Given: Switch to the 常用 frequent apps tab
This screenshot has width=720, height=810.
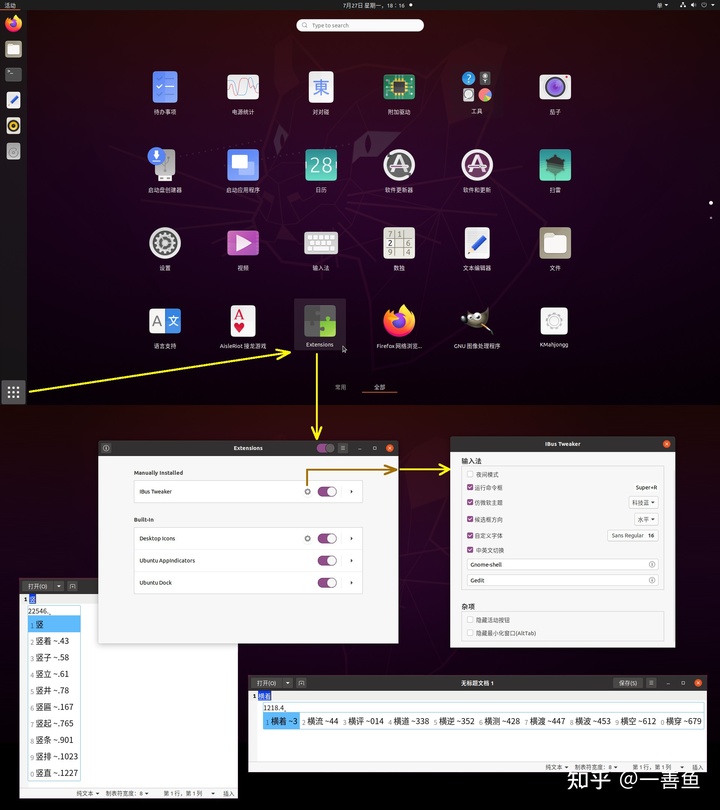Looking at the screenshot, I should click(x=340, y=387).
